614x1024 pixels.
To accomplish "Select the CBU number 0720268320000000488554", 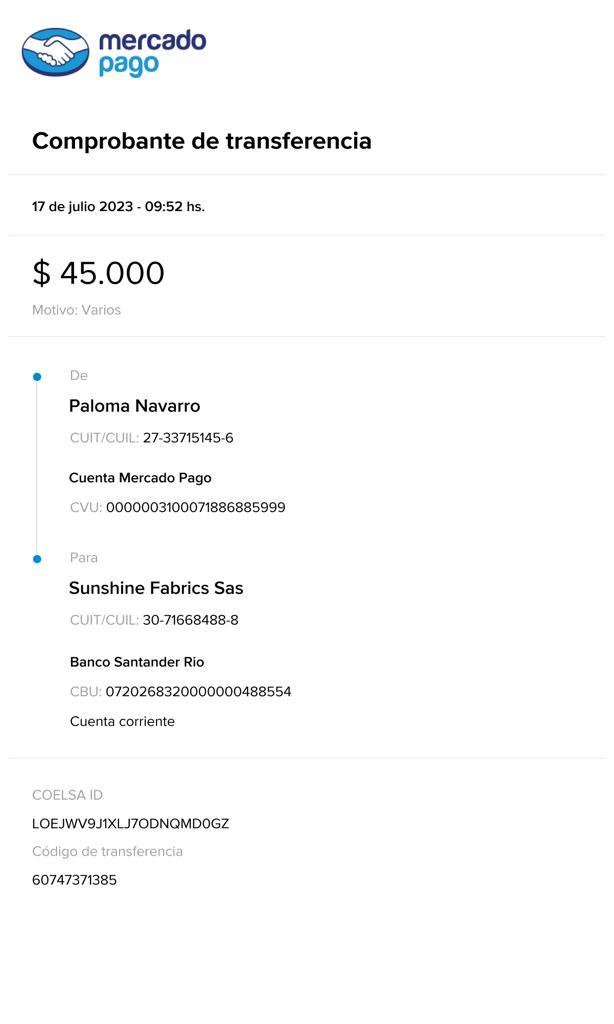I will point(198,692).
